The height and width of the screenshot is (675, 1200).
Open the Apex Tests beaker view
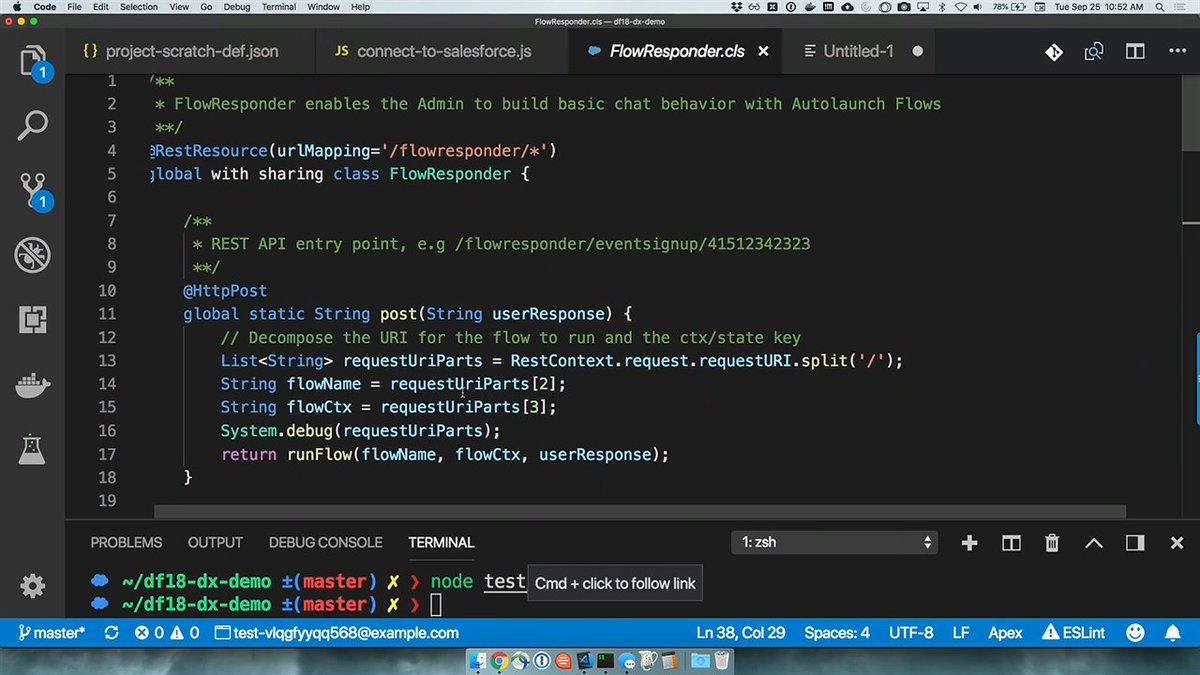pos(32,449)
